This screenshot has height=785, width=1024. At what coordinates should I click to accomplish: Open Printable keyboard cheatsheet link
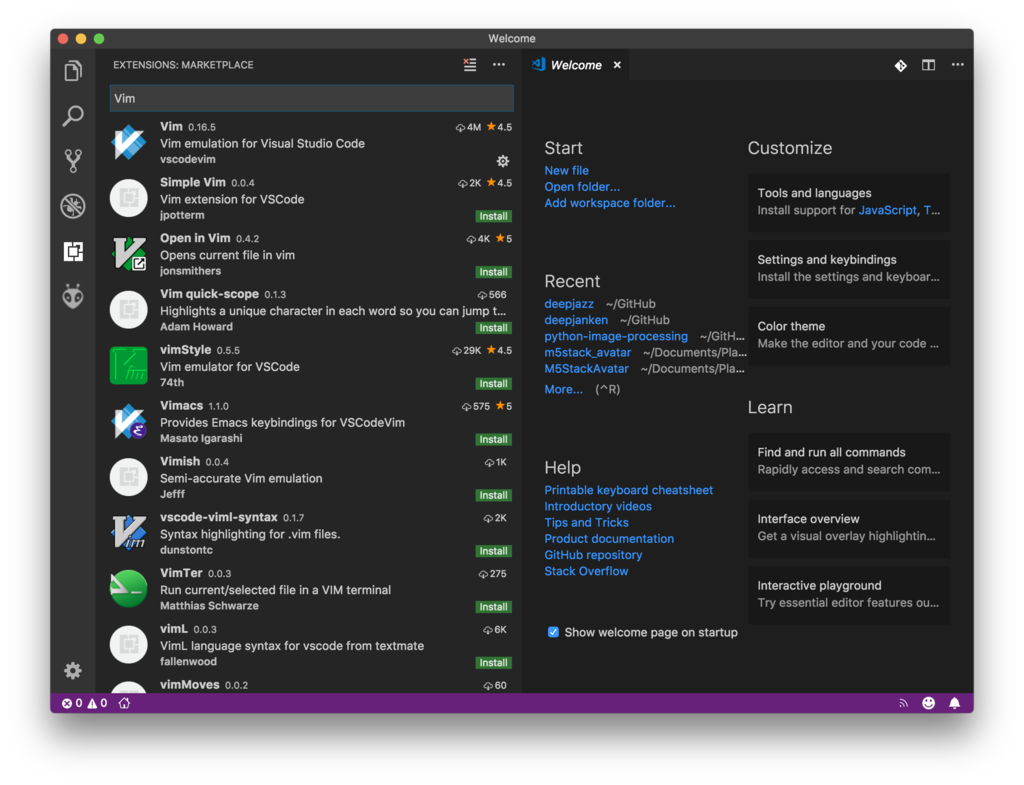point(628,490)
